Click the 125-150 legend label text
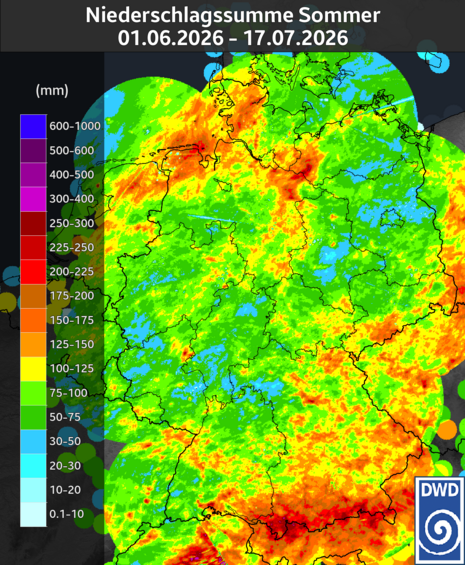The width and height of the screenshot is (465, 565). (x=72, y=344)
